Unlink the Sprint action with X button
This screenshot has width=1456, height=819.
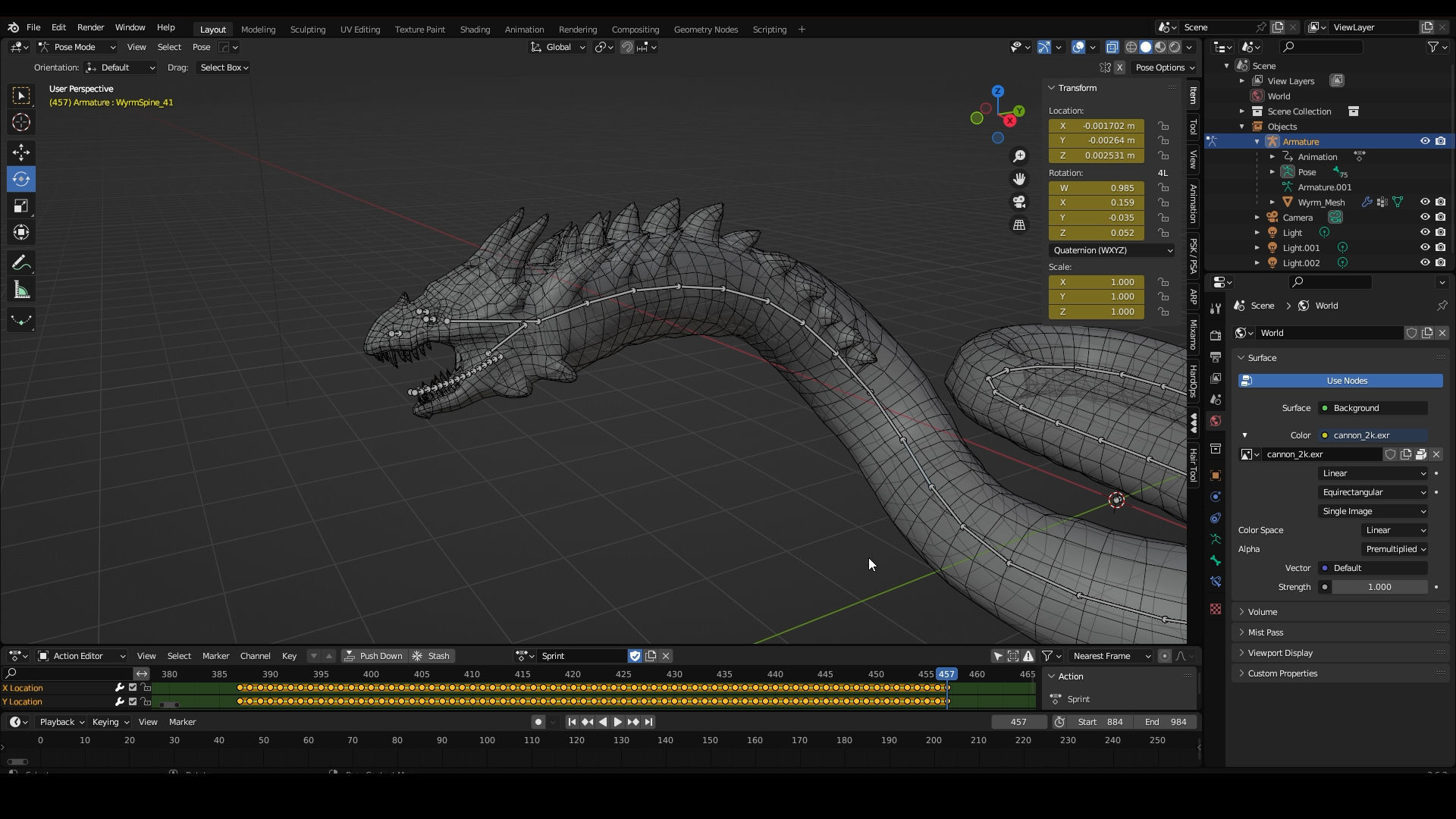tap(666, 656)
